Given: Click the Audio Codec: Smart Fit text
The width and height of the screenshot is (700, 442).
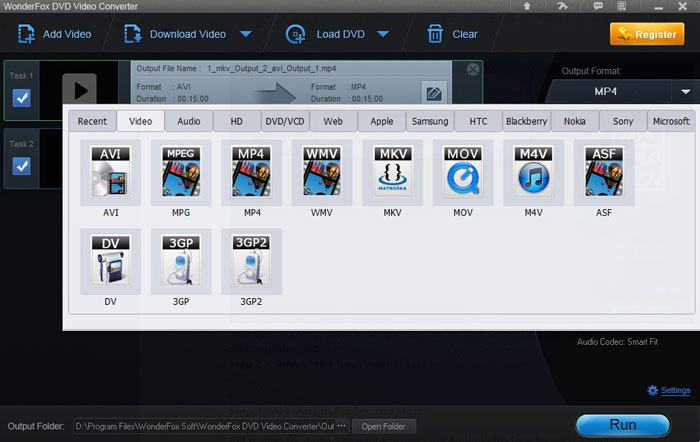Looking at the screenshot, I should [617, 342].
